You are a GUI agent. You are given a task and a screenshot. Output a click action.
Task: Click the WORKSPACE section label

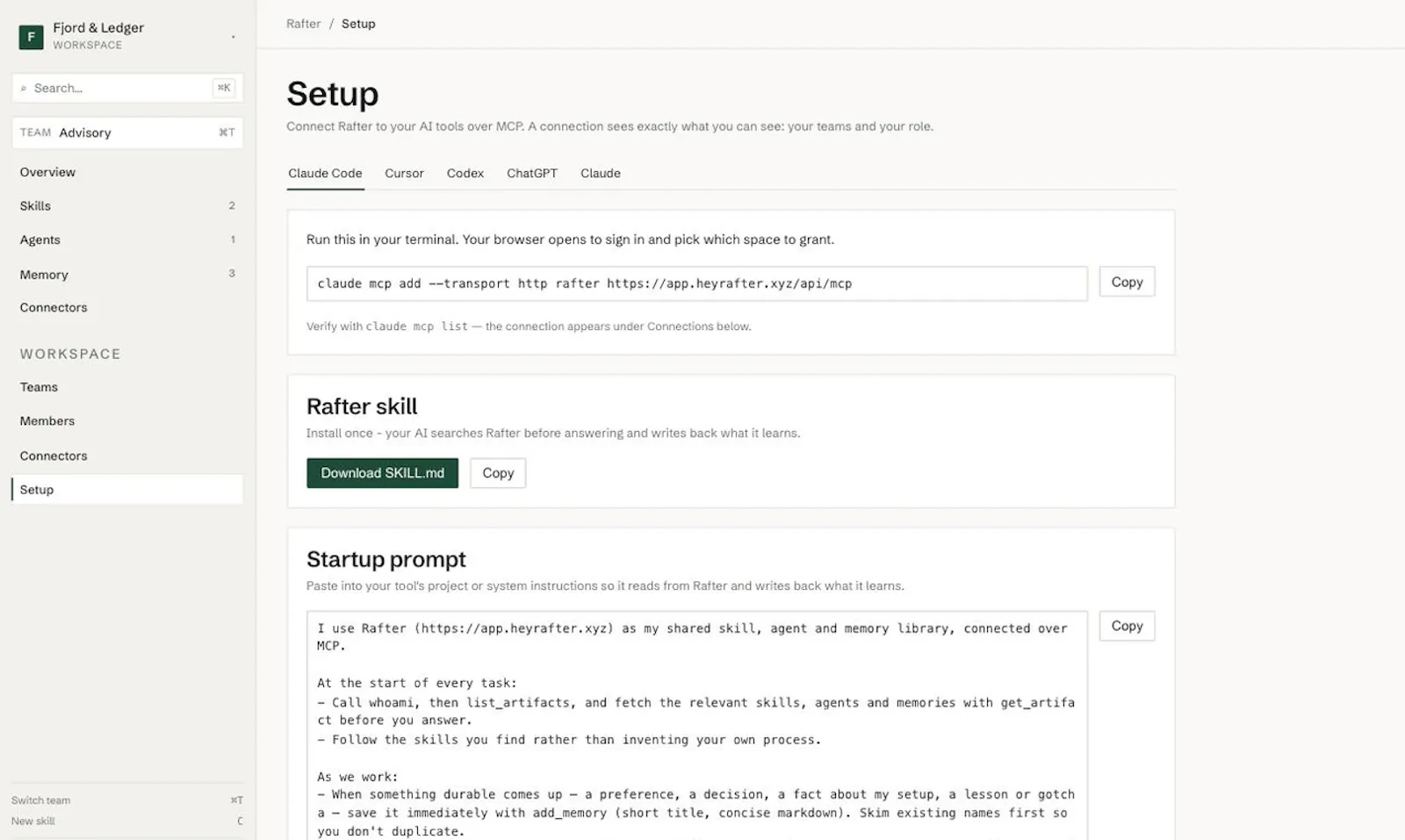[70, 354]
